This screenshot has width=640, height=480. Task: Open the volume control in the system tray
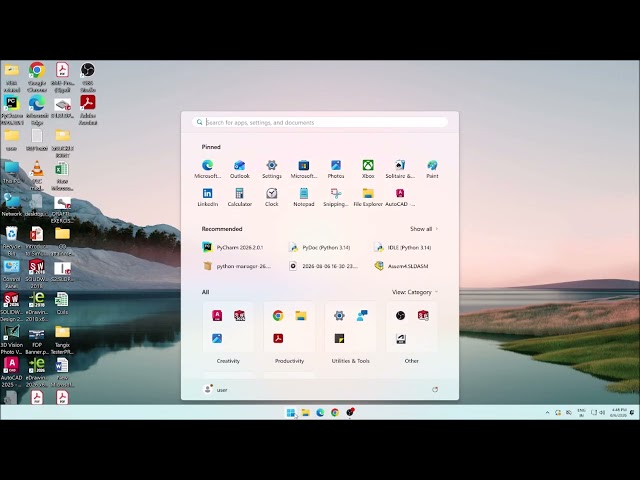pos(602,413)
